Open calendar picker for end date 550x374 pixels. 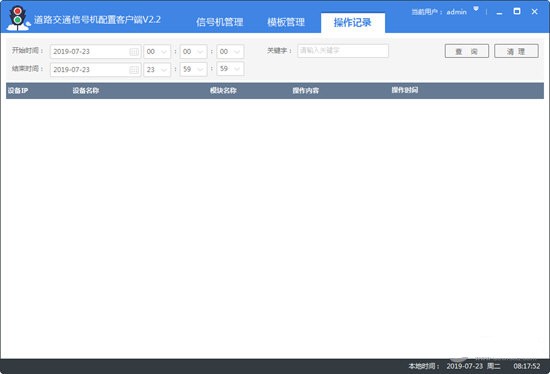click(x=134, y=69)
